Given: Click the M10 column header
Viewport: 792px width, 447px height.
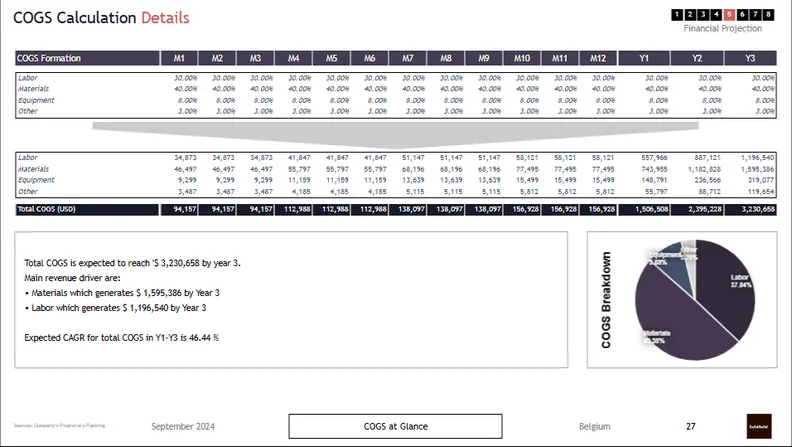Looking at the screenshot, I should click(x=522, y=58).
